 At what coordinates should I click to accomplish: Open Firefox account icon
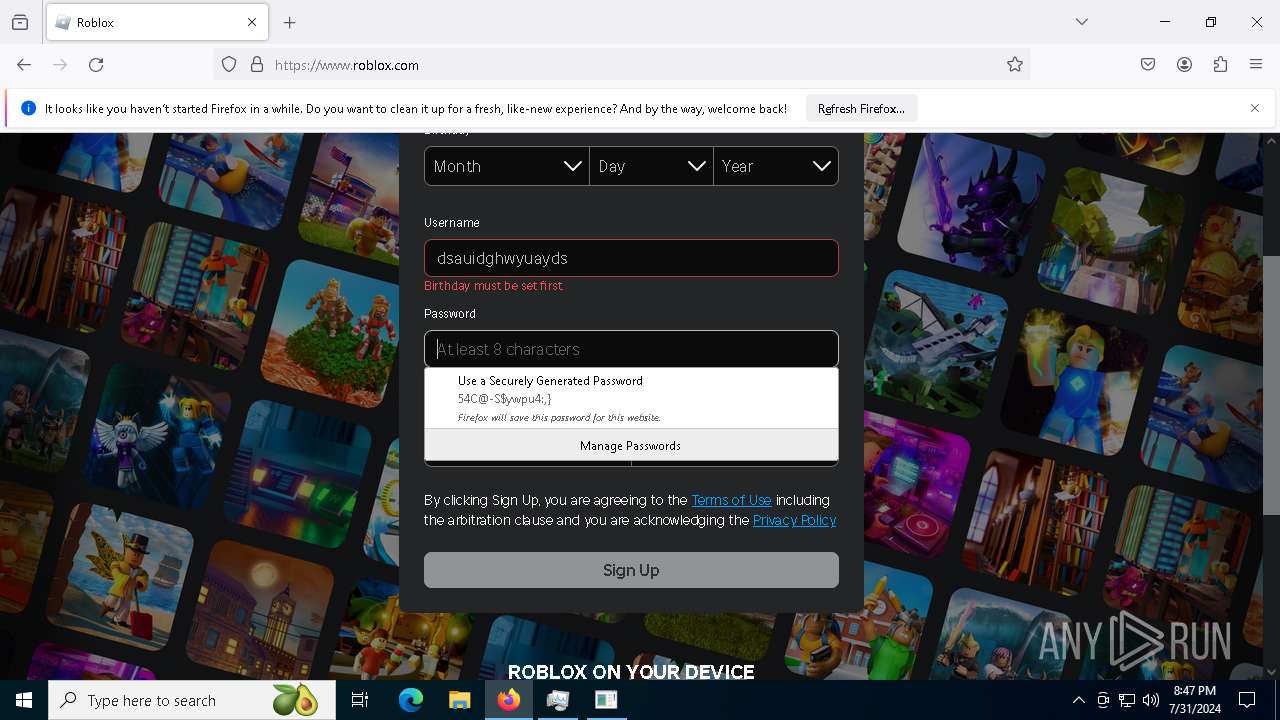coord(1184,65)
